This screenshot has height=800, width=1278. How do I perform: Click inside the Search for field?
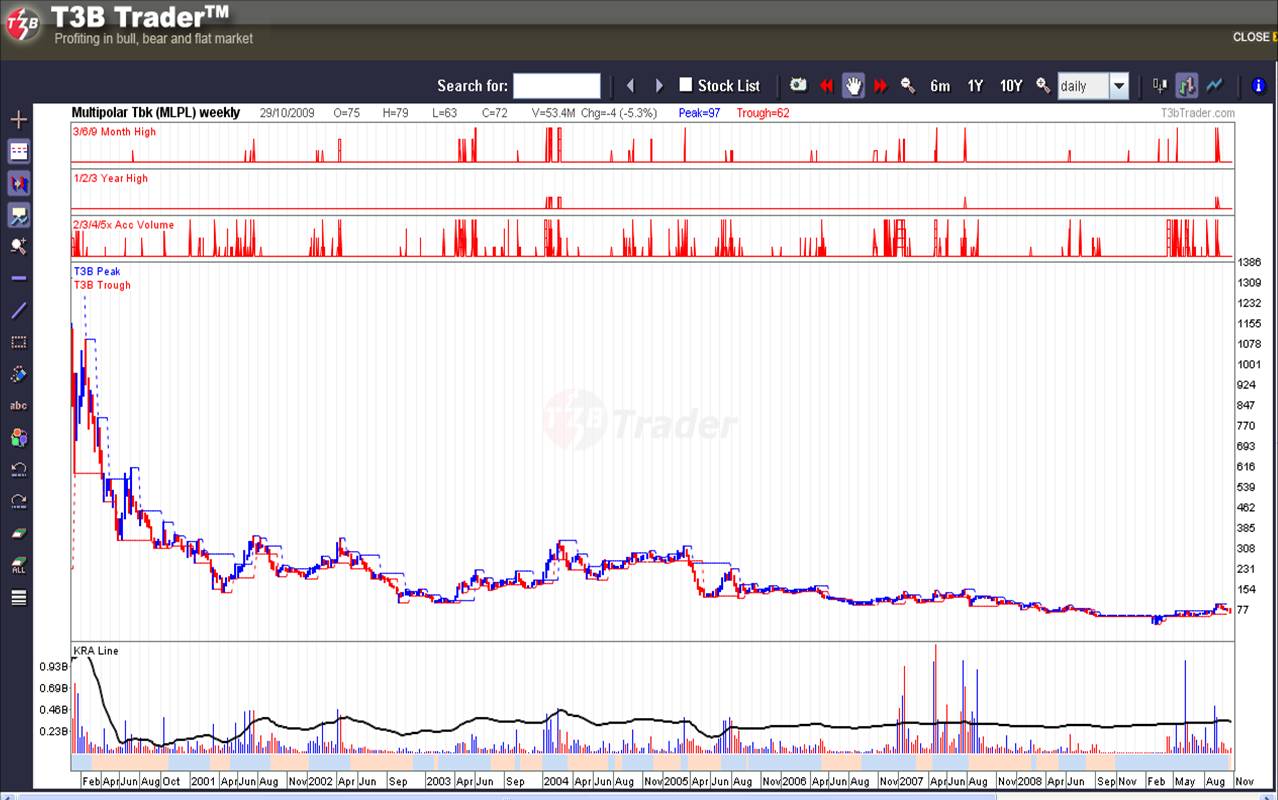[557, 85]
